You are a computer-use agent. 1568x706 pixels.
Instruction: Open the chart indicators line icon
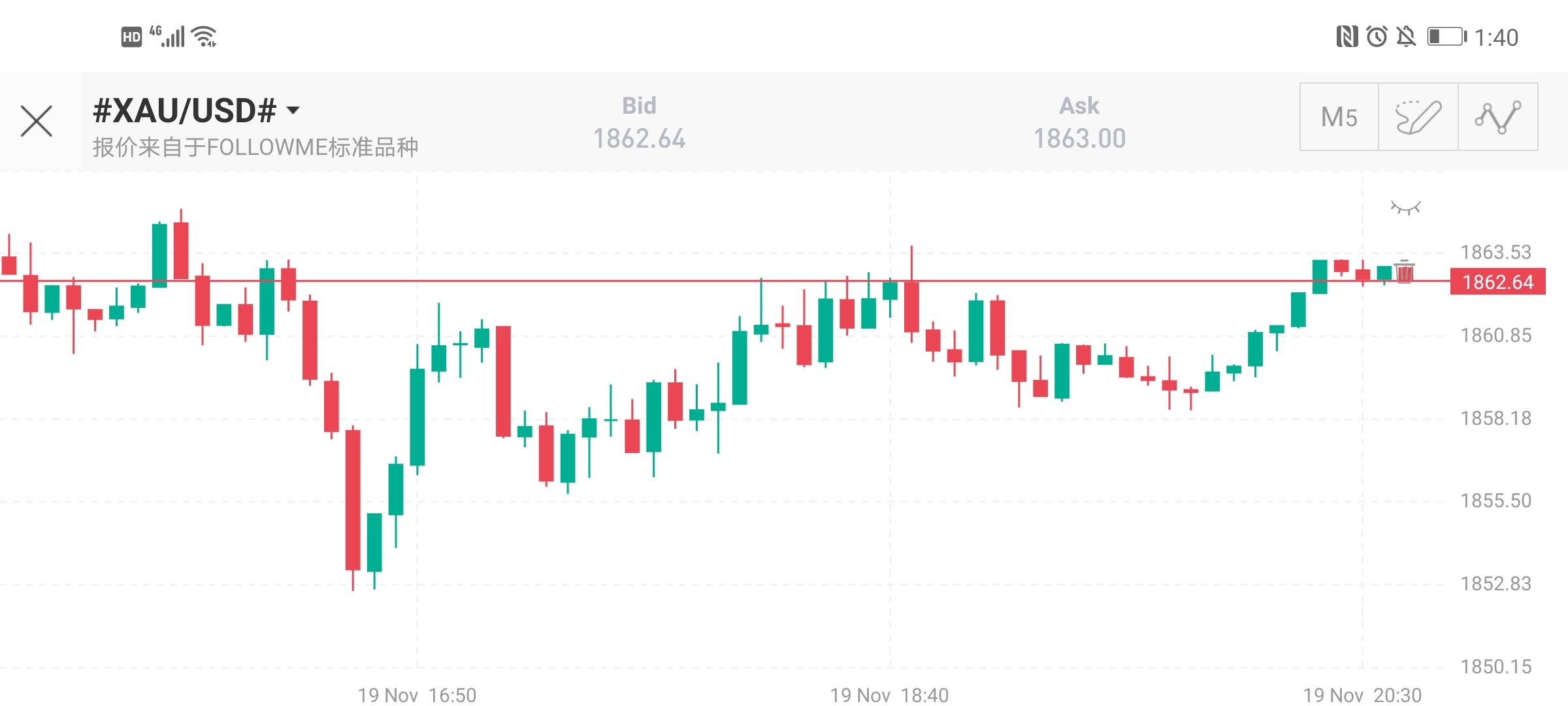(1497, 117)
